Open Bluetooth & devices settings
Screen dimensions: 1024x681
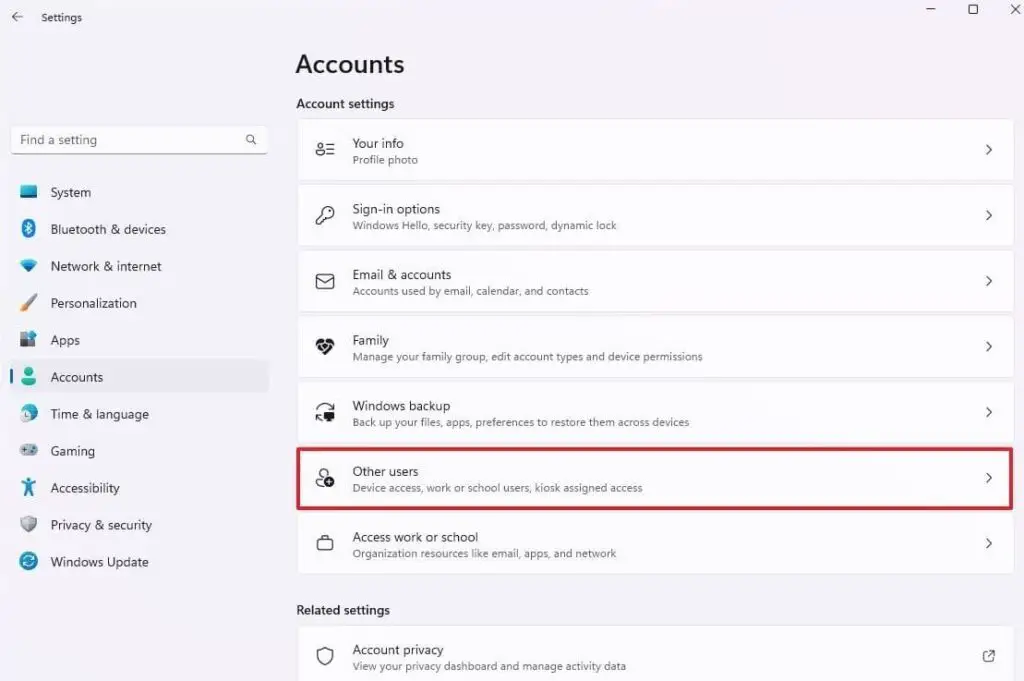pyautogui.click(x=31, y=229)
